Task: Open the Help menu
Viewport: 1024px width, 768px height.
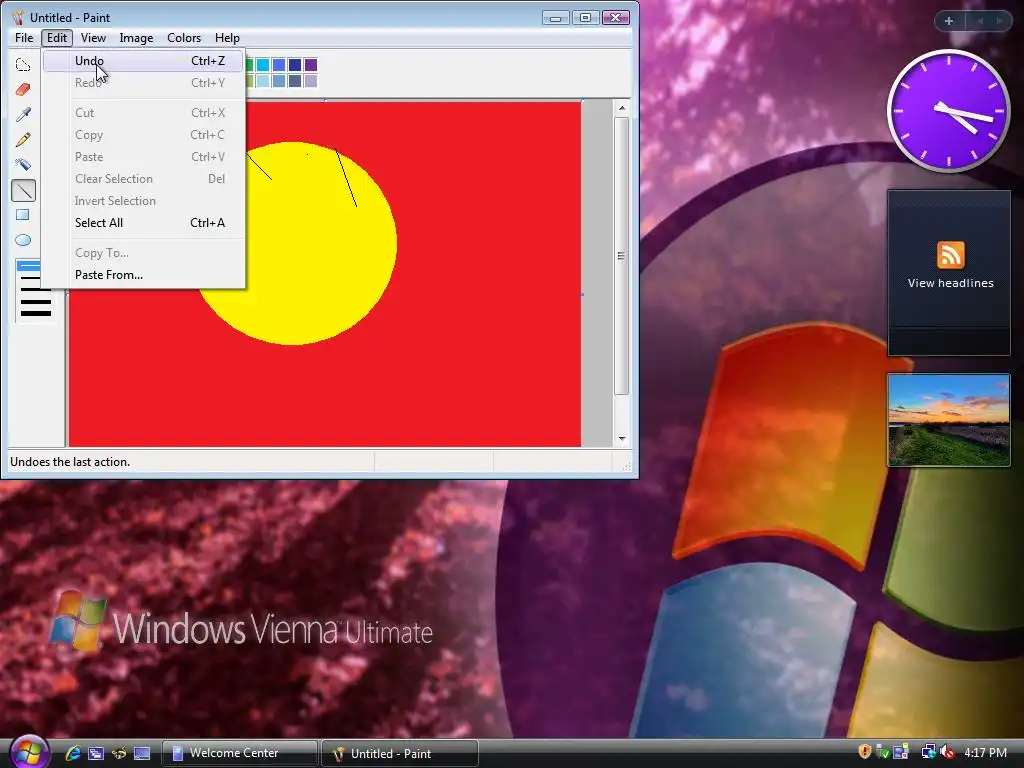Action: pyautogui.click(x=227, y=38)
